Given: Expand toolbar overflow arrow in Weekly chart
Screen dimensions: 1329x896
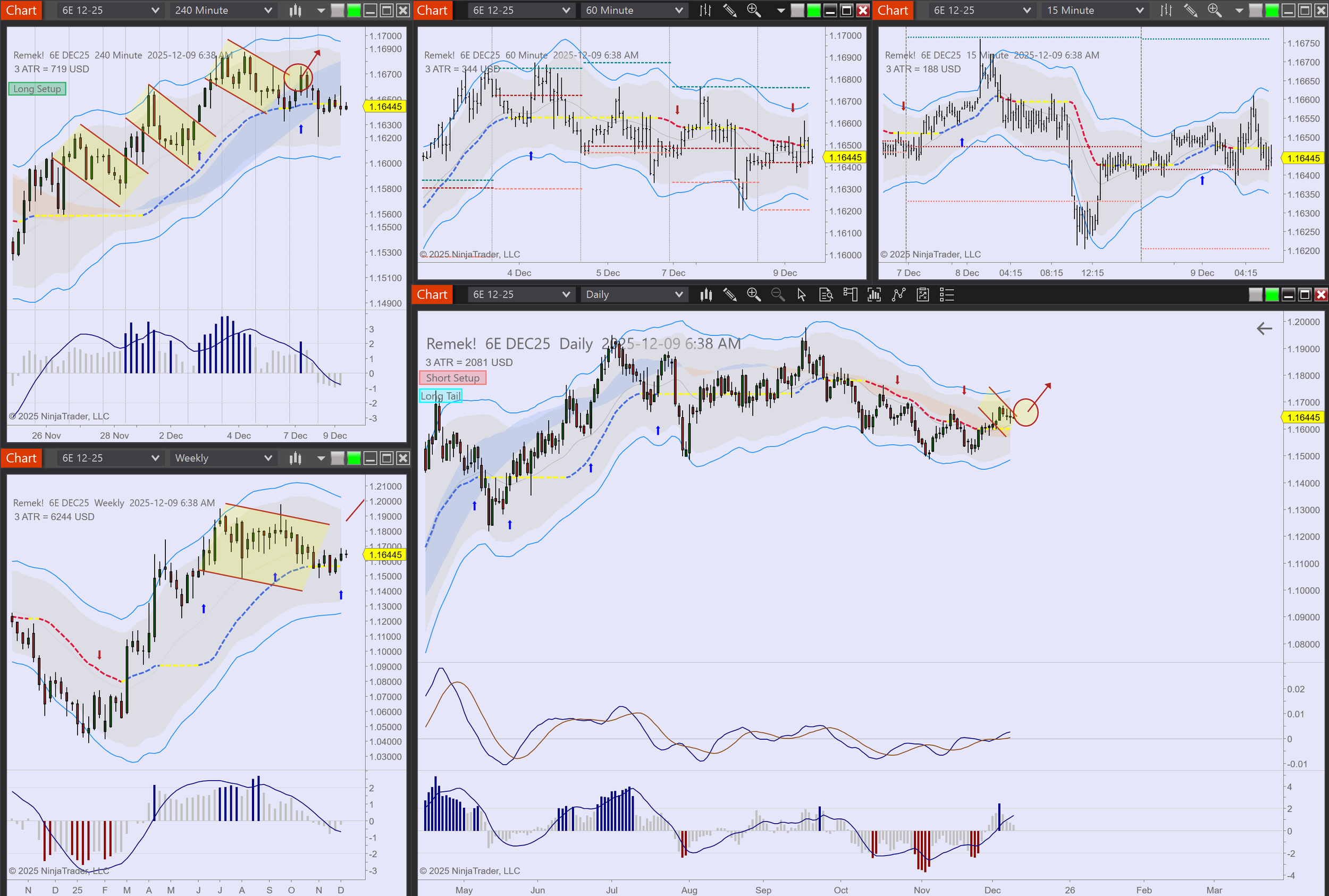Looking at the screenshot, I should [x=321, y=458].
